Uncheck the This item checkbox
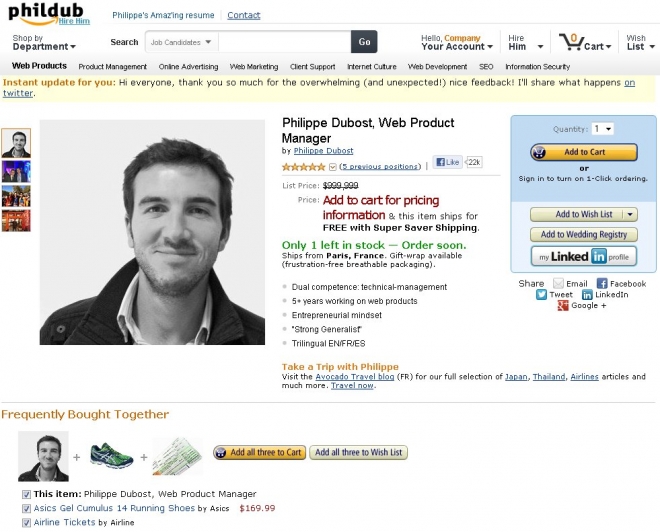The height and width of the screenshot is (532, 660). click(x=26, y=495)
